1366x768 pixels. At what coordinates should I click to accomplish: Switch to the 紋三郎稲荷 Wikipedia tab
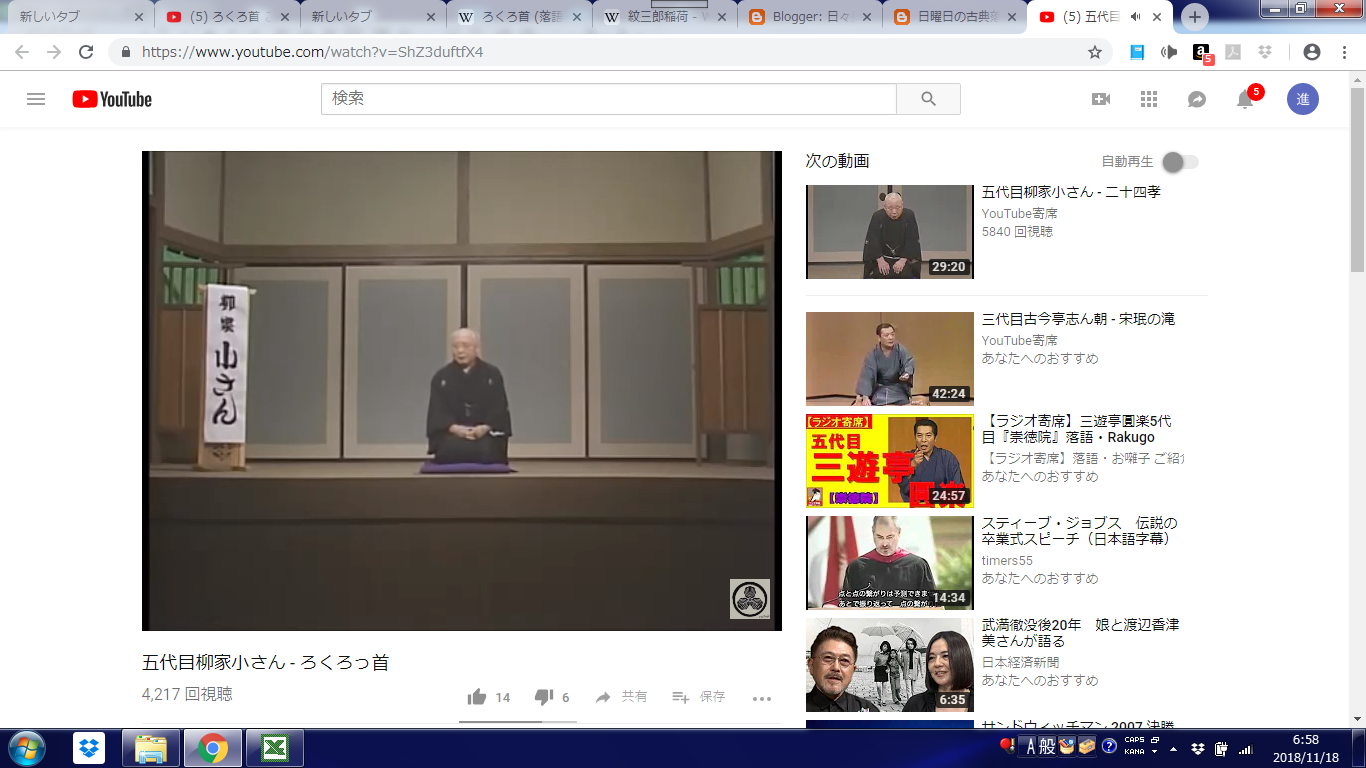pos(663,17)
